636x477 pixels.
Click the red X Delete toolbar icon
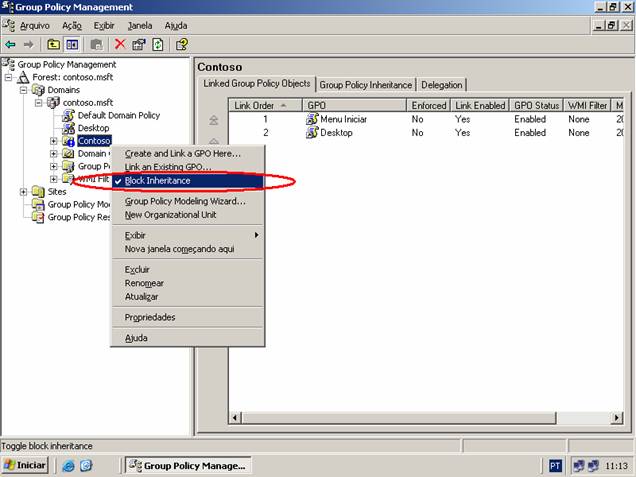pos(120,44)
